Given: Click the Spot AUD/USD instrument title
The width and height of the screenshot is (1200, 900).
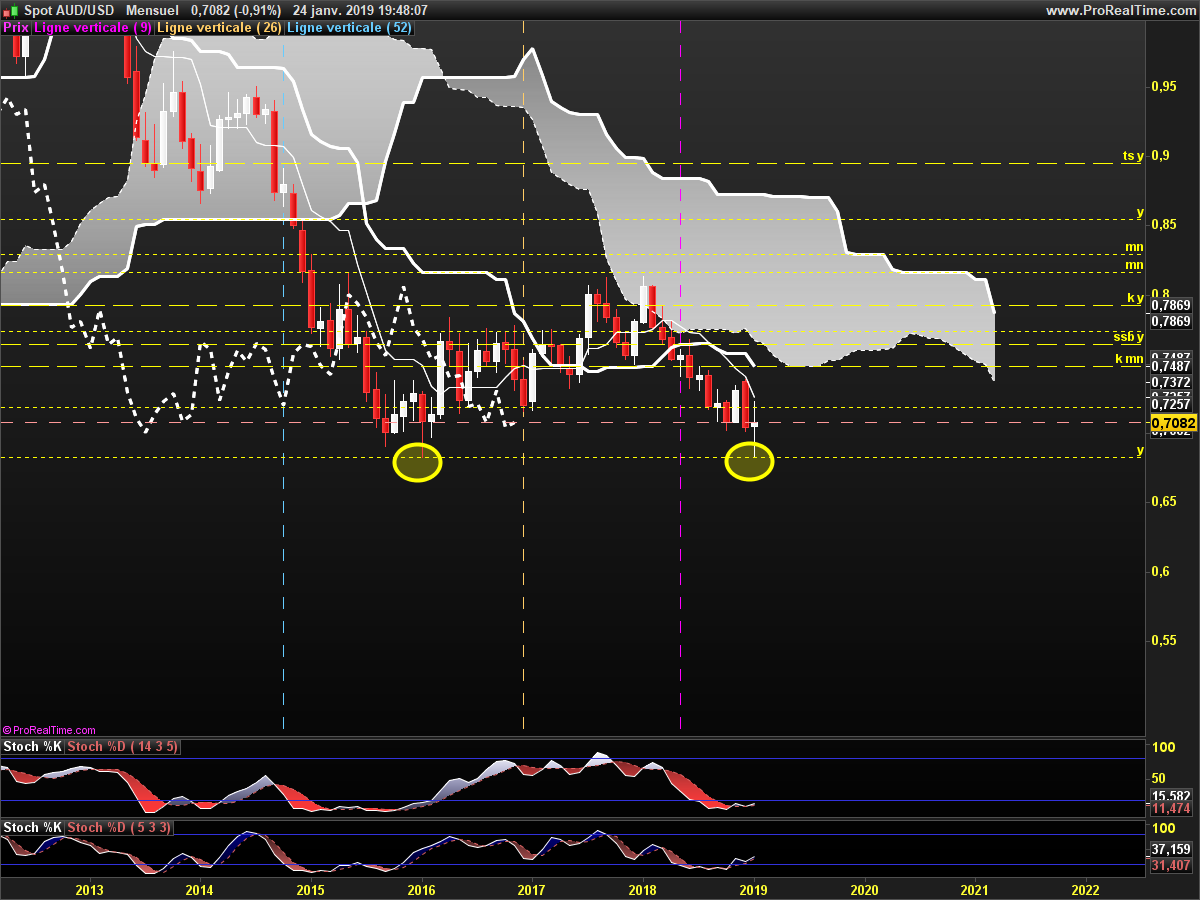Looking at the screenshot, I should 67,10.
